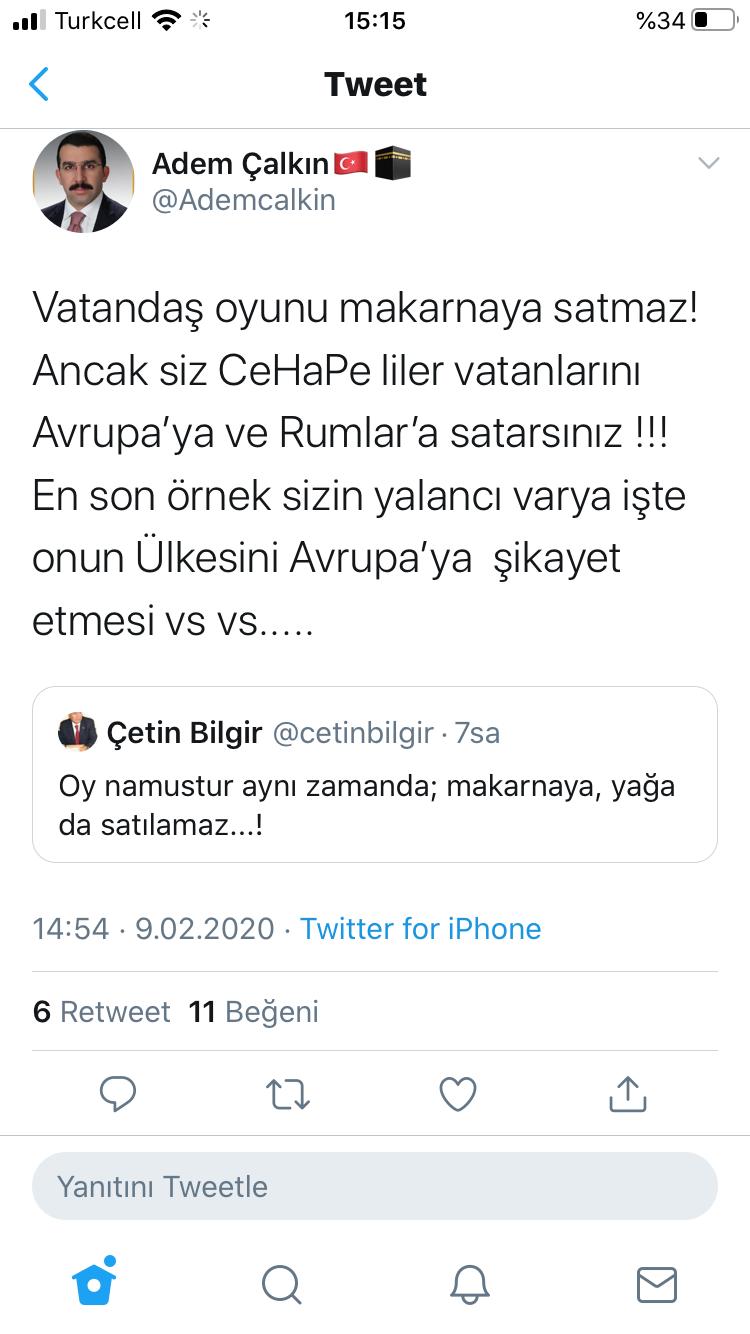Tap the reply speech bubble icon
The image size is (750, 1334).
click(x=118, y=1094)
